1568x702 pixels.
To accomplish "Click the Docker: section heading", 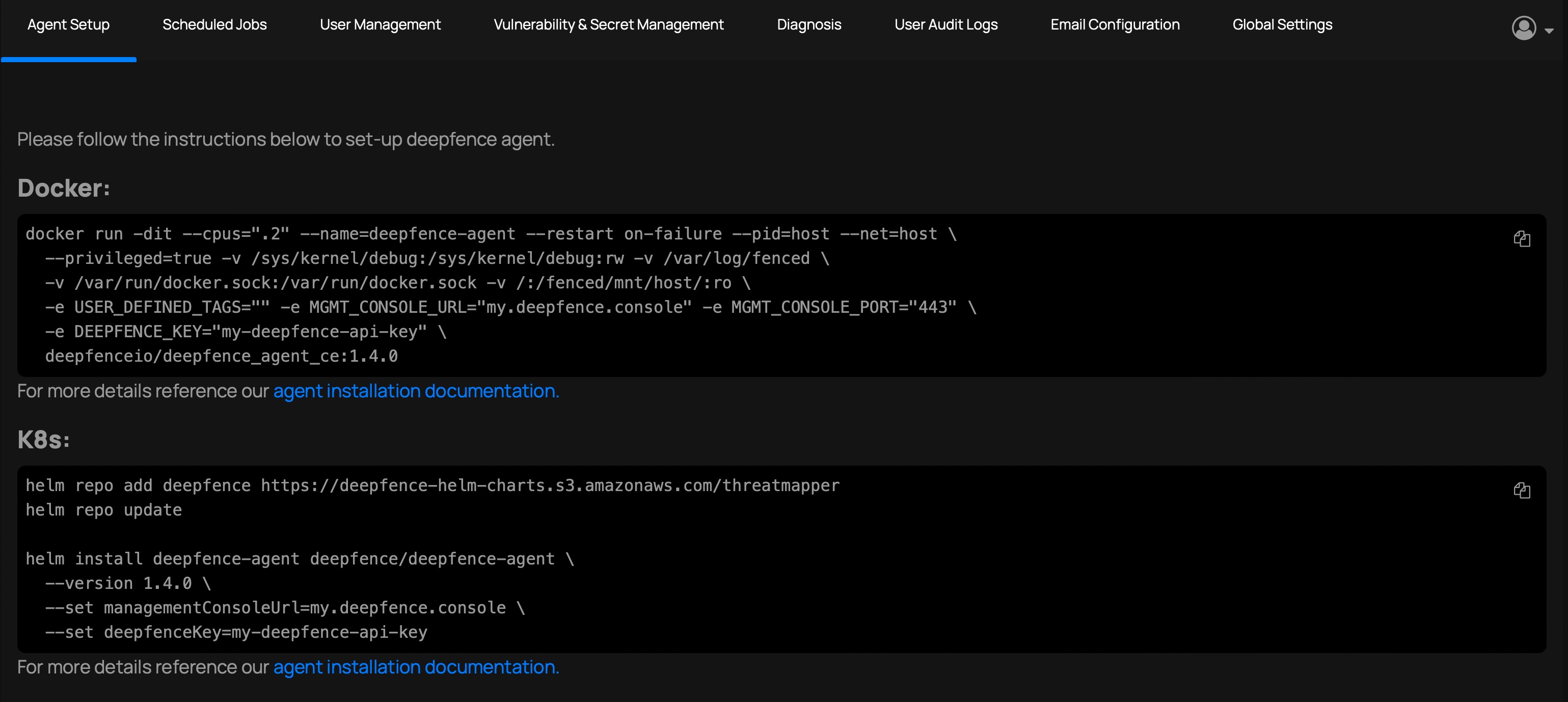I will (63, 188).
